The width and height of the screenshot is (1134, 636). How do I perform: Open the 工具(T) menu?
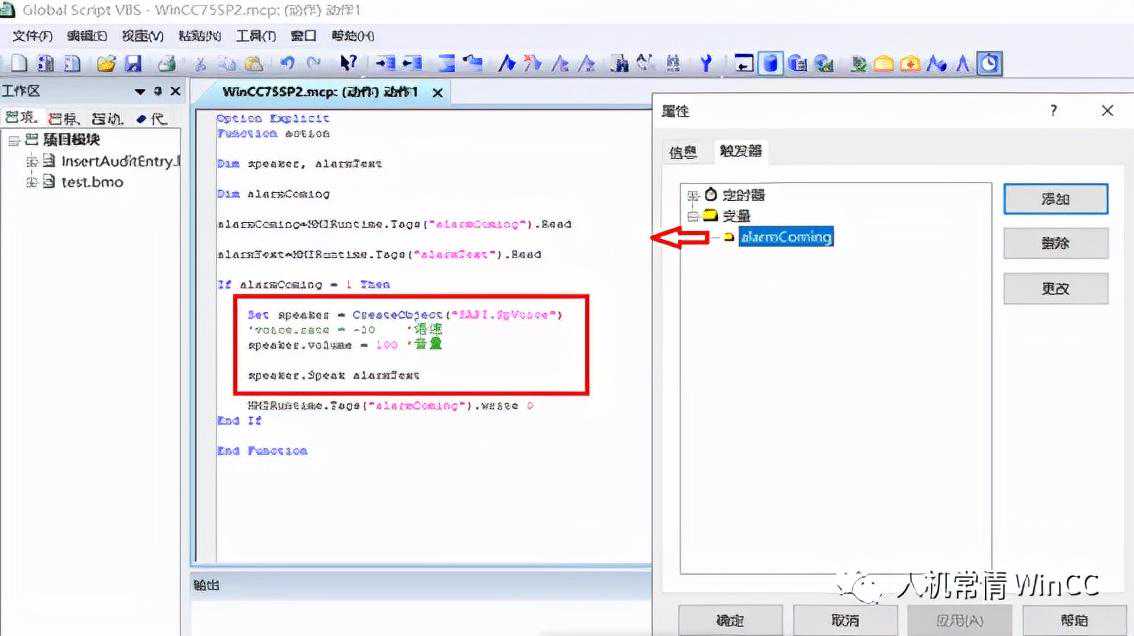pyautogui.click(x=255, y=36)
